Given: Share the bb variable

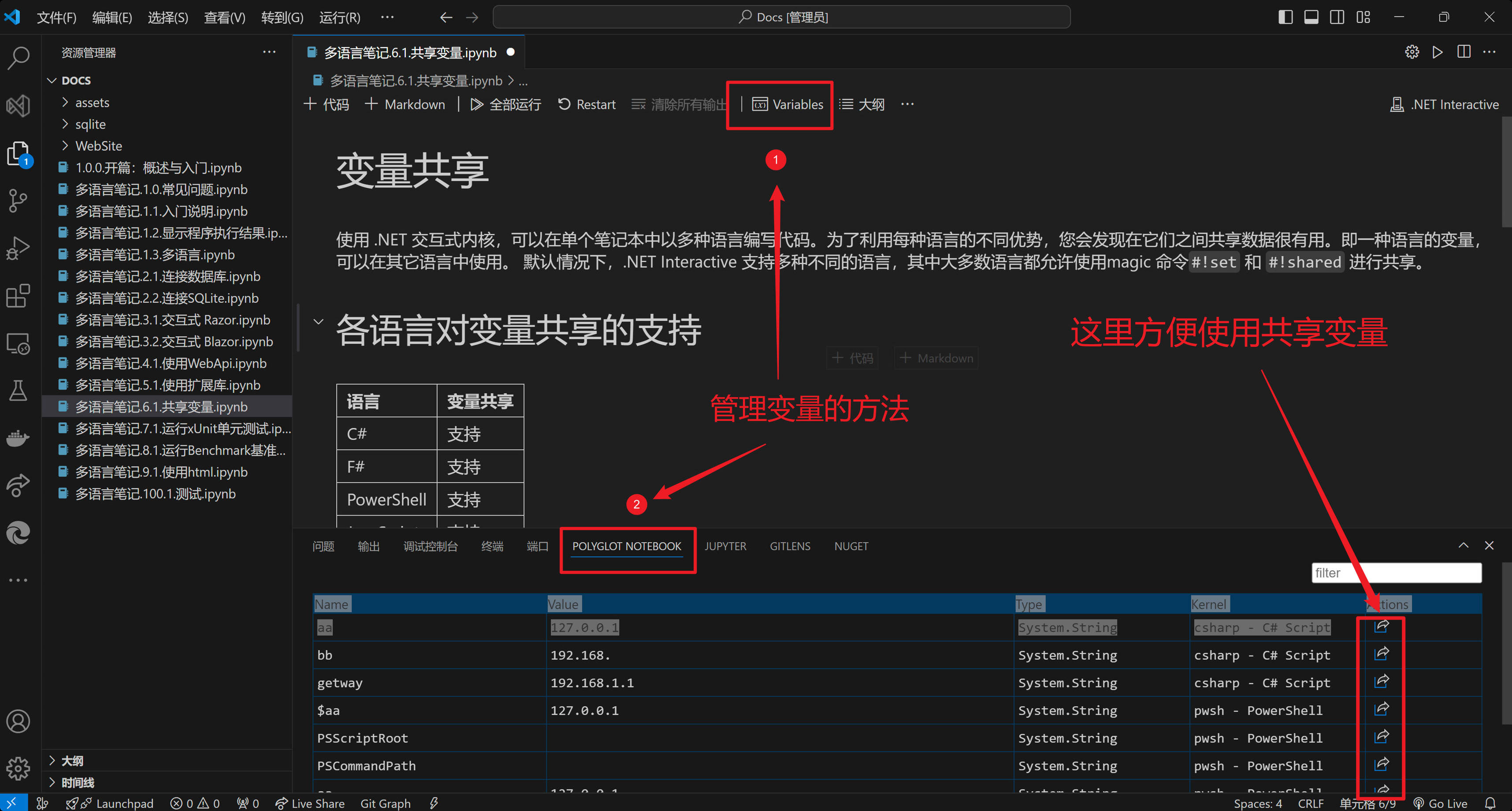Looking at the screenshot, I should click(x=1382, y=654).
